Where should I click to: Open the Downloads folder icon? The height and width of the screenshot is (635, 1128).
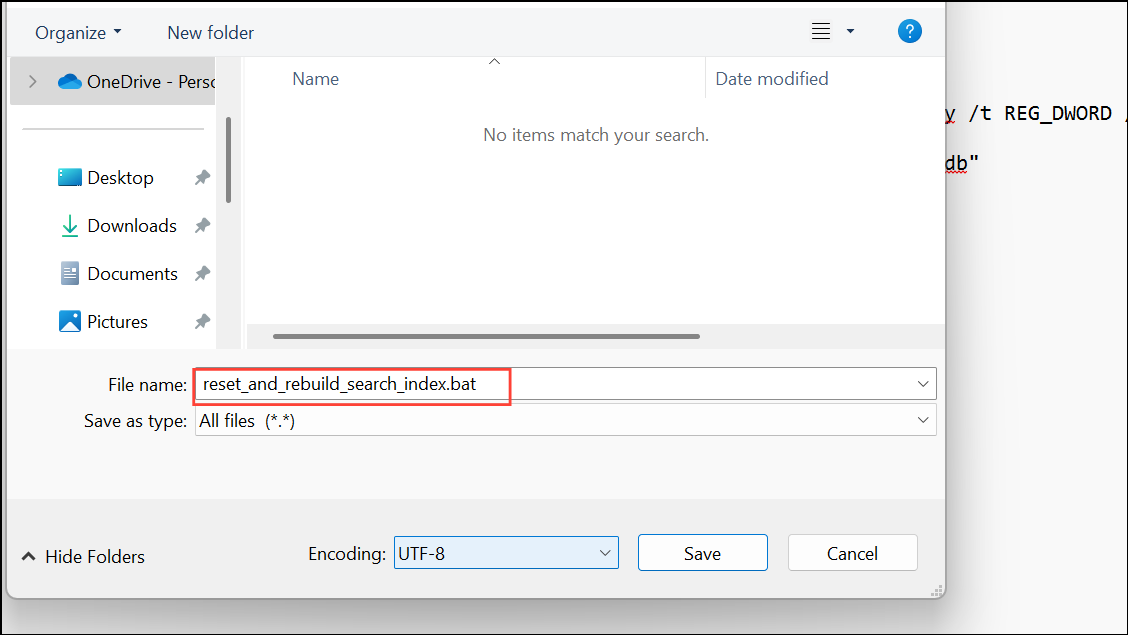pos(70,225)
